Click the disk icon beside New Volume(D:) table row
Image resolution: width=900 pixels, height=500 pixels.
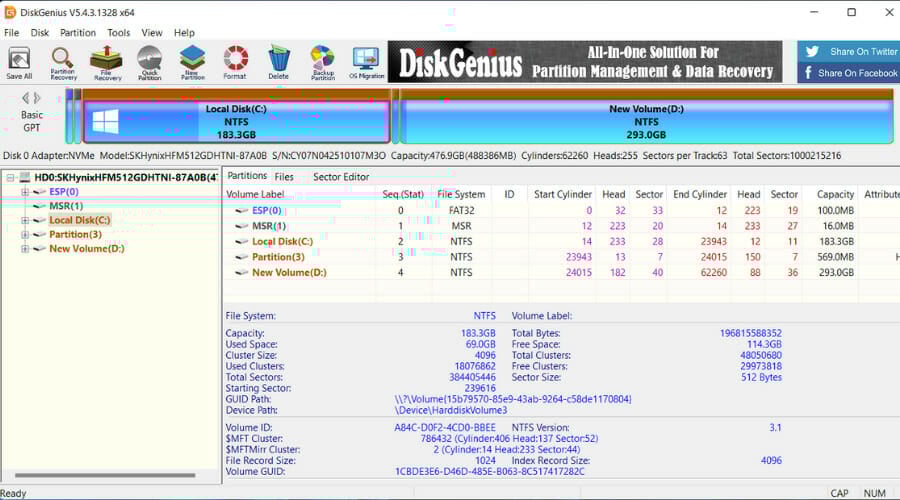click(x=242, y=273)
